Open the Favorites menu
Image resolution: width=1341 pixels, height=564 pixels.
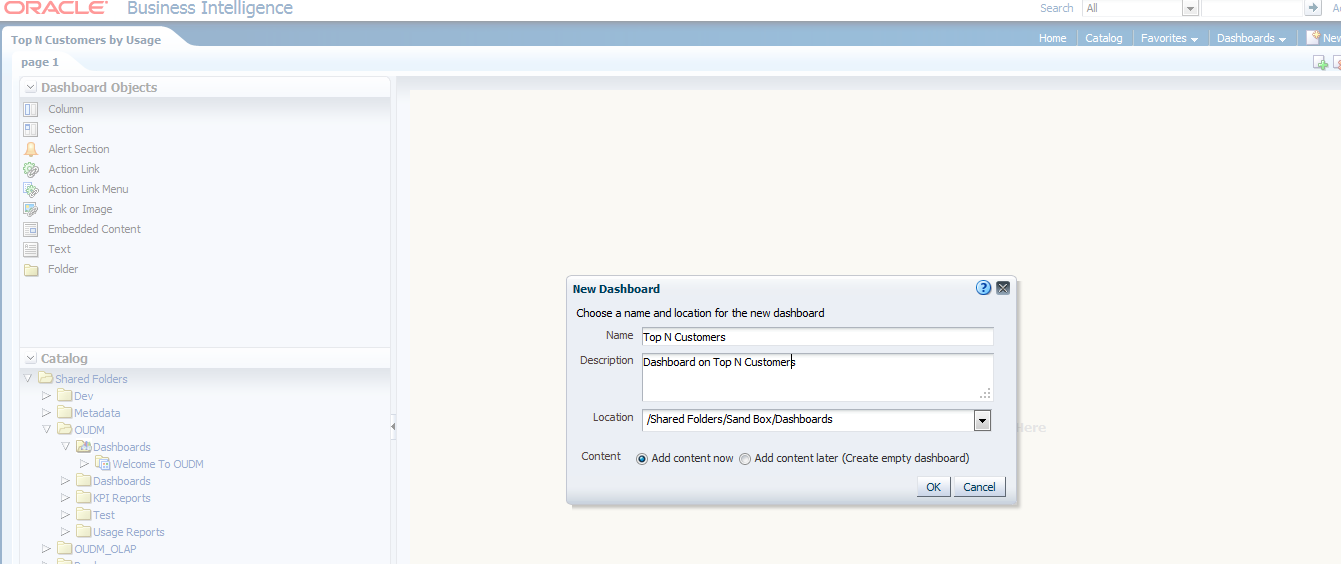tap(1169, 38)
